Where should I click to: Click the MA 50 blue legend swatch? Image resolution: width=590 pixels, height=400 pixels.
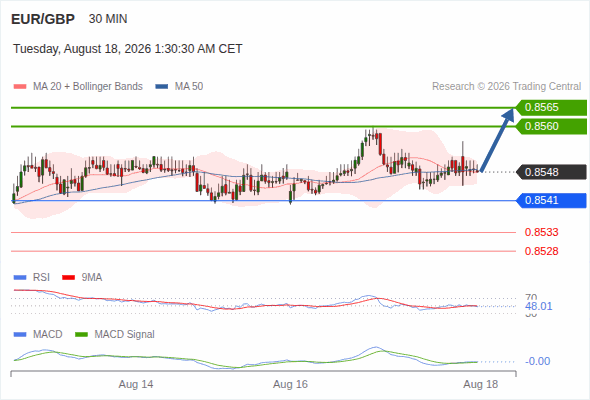(x=162, y=87)
